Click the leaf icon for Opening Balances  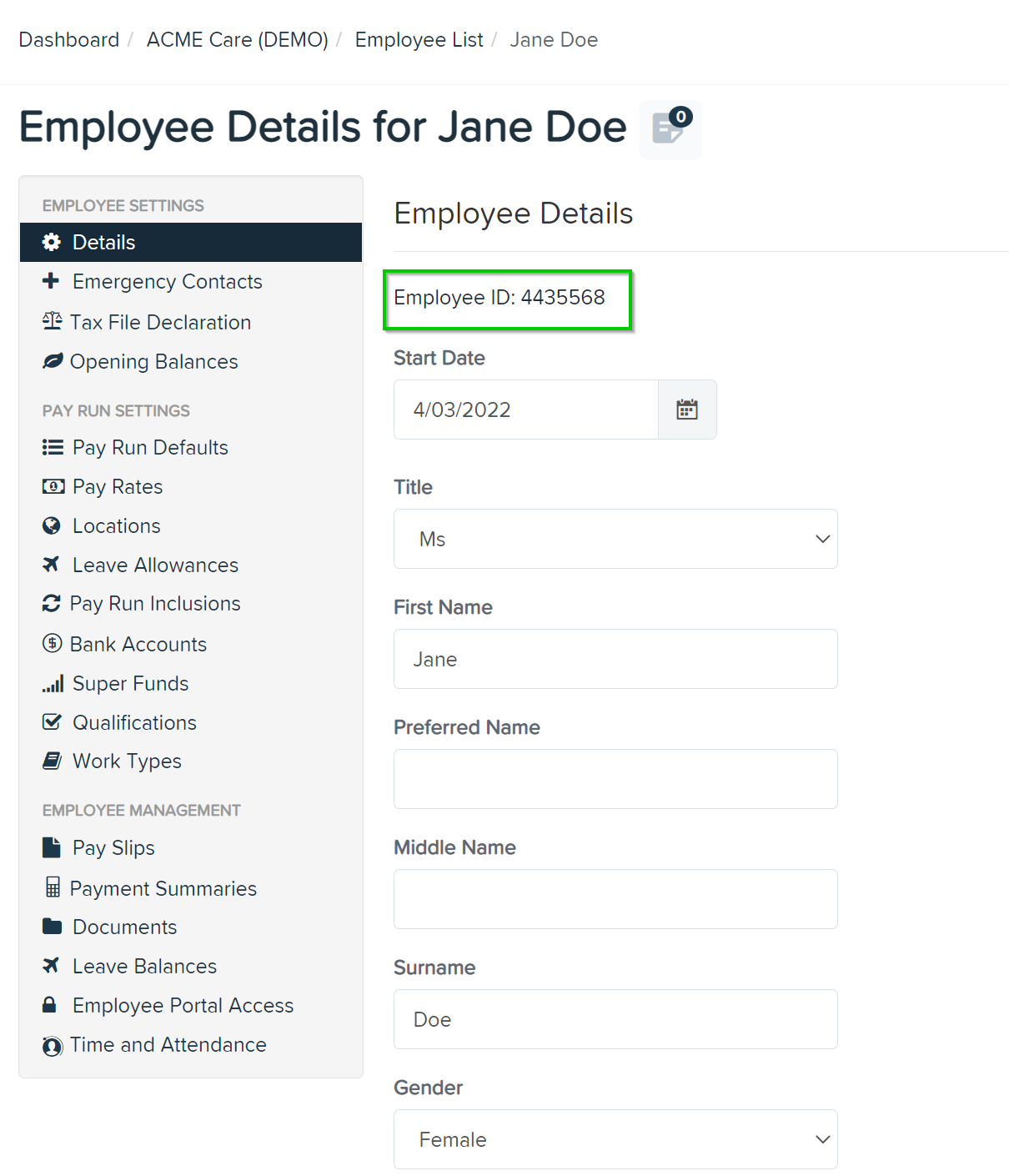(x=53, y=361)
